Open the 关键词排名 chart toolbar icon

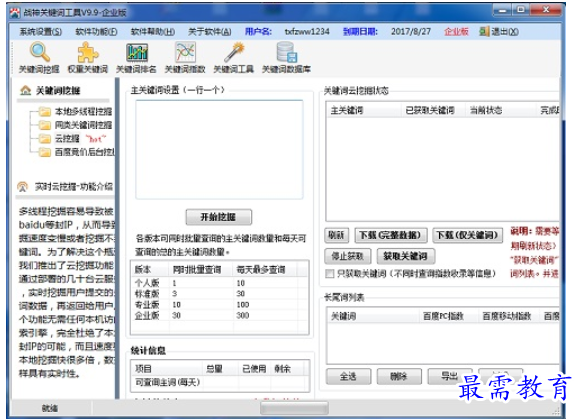click(x=137, y=52)
